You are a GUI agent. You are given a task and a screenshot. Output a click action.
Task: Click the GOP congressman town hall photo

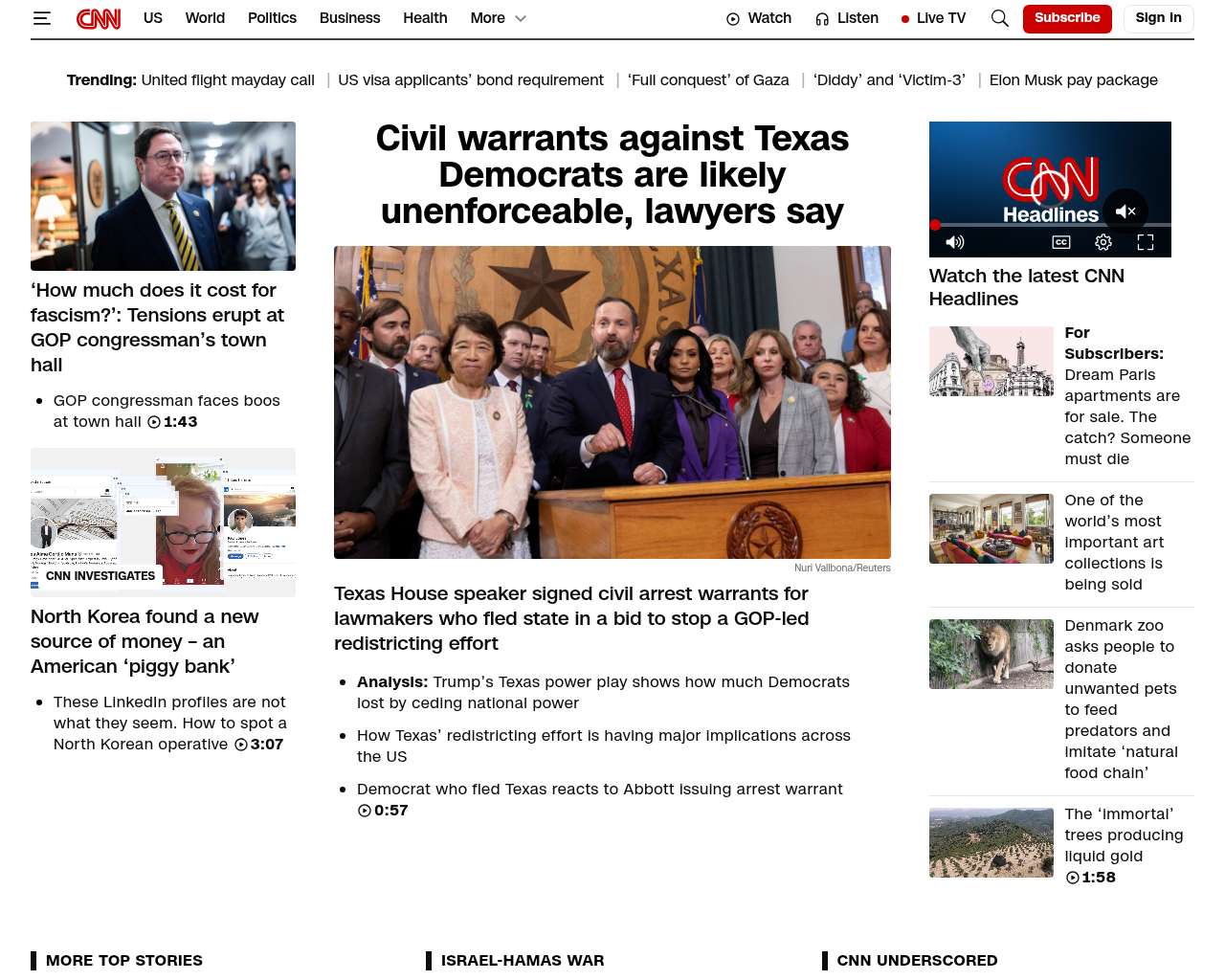point(163,196)
